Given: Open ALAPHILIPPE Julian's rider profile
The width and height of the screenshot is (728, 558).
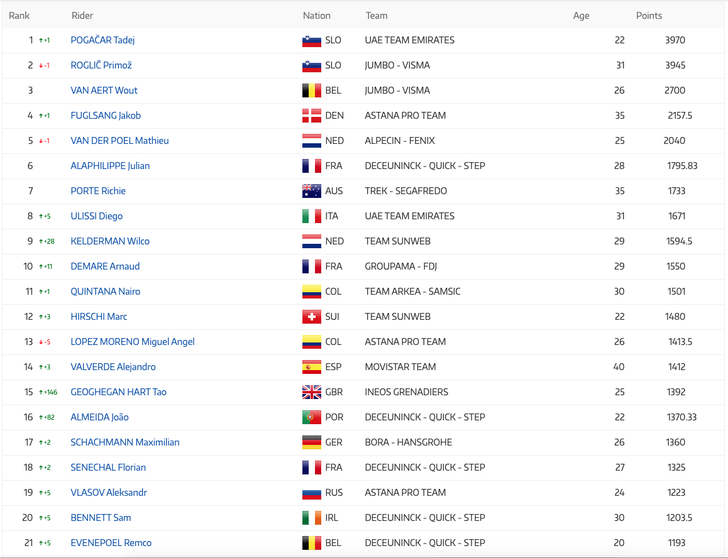Looking at the screenshot, I should coord(110,166).
